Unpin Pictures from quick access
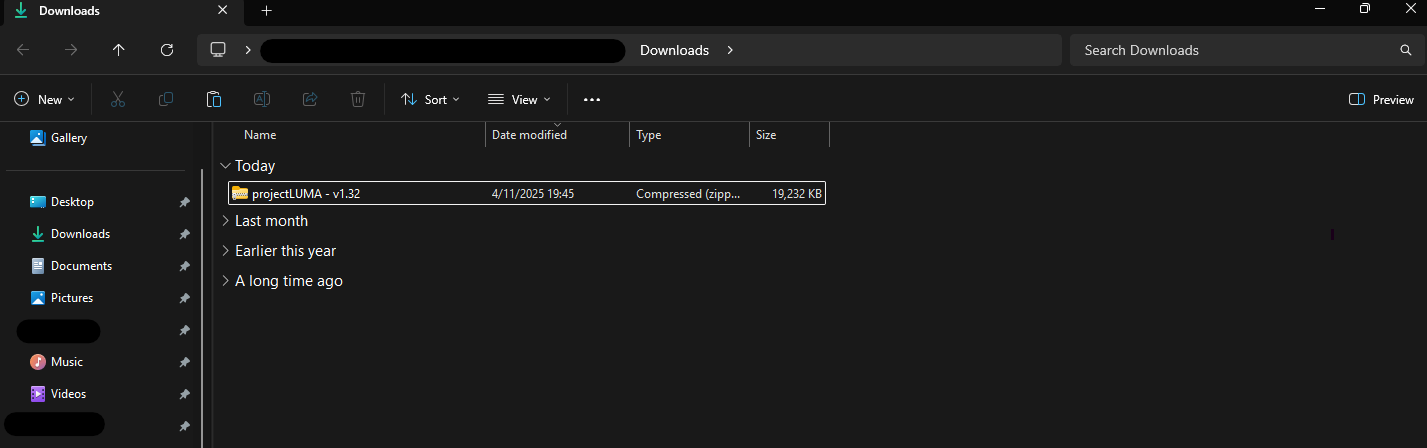1427x448 pixels. pos(184,298)
